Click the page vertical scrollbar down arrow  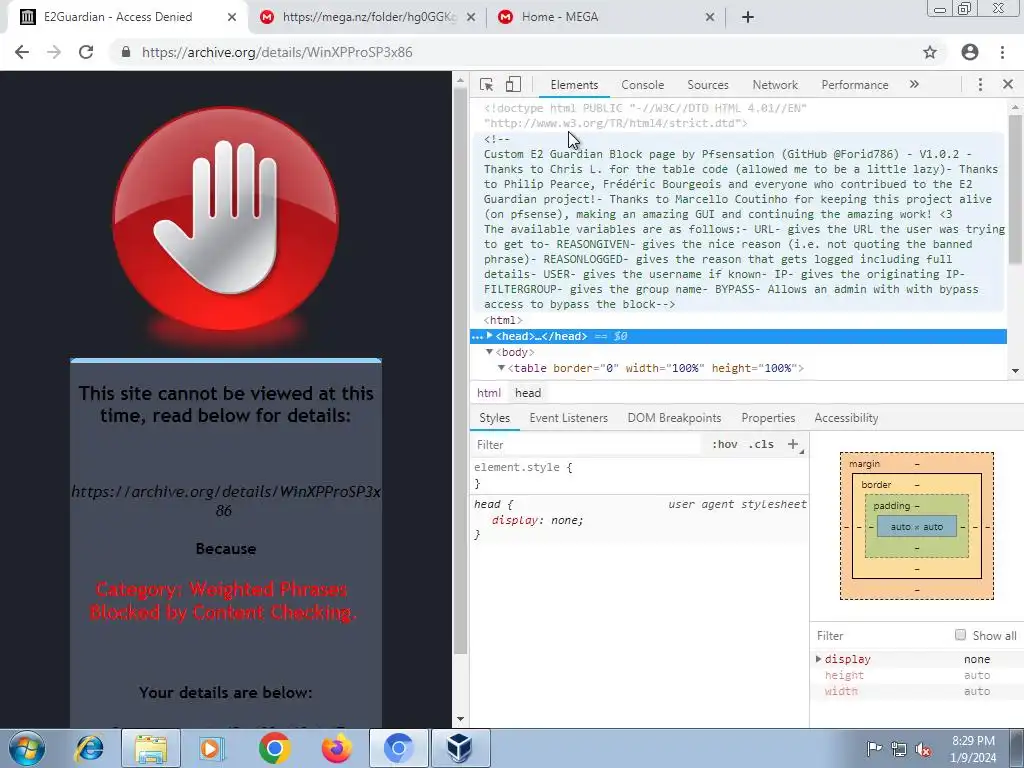460,719
